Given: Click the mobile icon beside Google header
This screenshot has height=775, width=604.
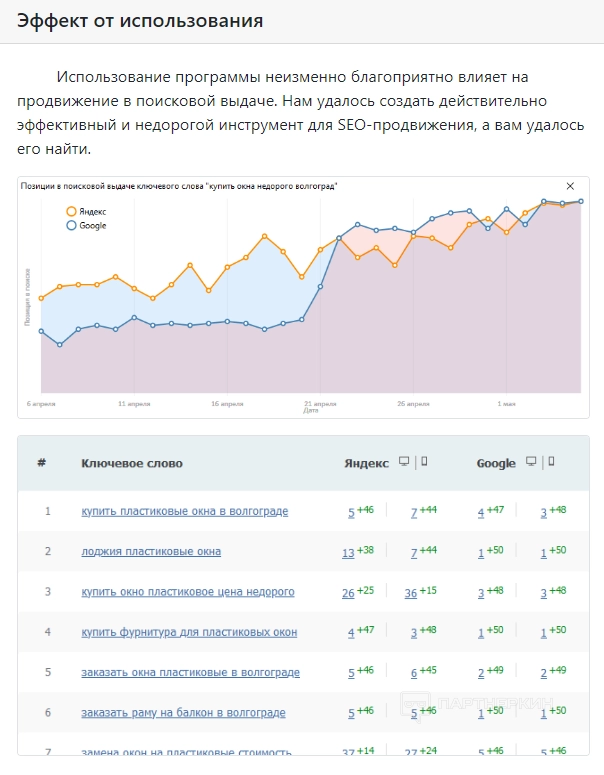Looking at the screenshot, I should [551, 462].
